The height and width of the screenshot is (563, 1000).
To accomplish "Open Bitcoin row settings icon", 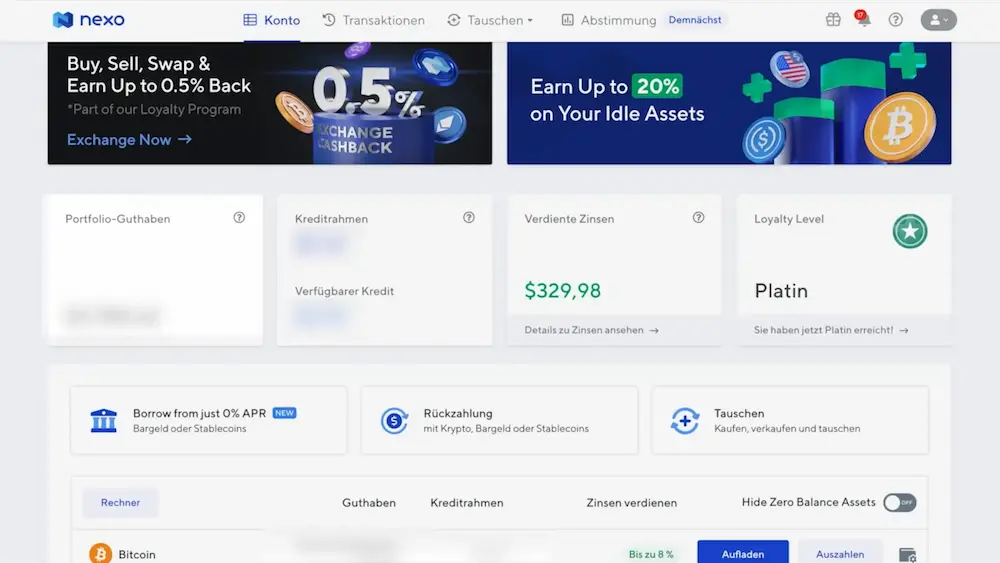I will tap(907, 555).
